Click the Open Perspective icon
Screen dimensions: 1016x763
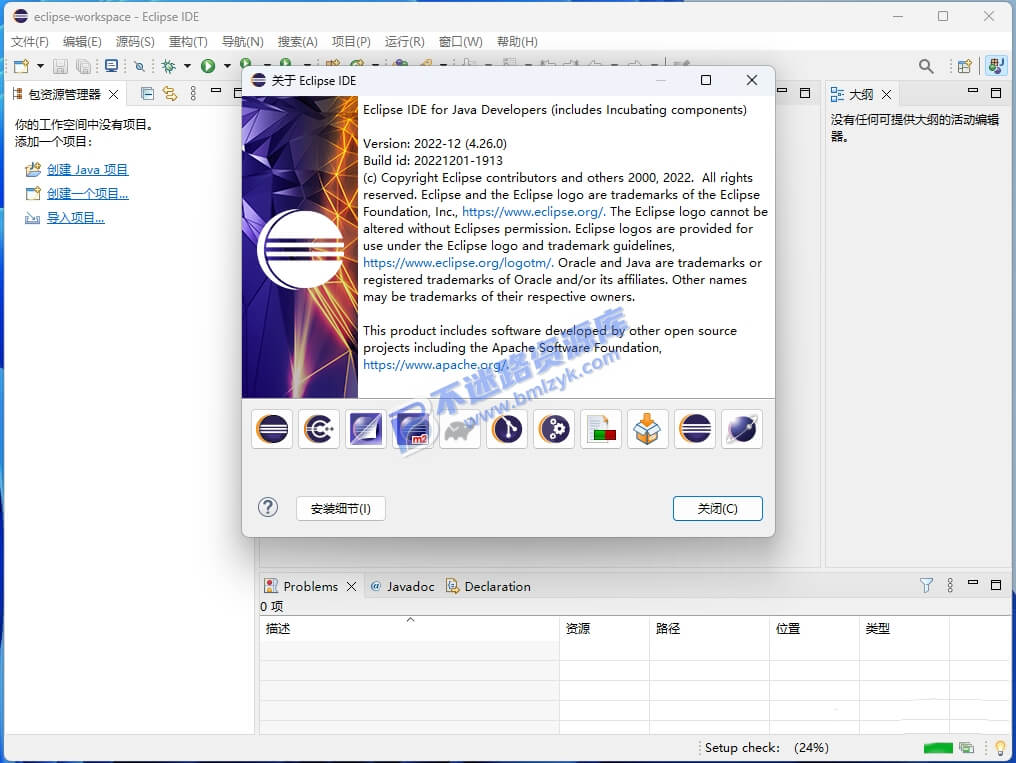(x=965, y=66)
